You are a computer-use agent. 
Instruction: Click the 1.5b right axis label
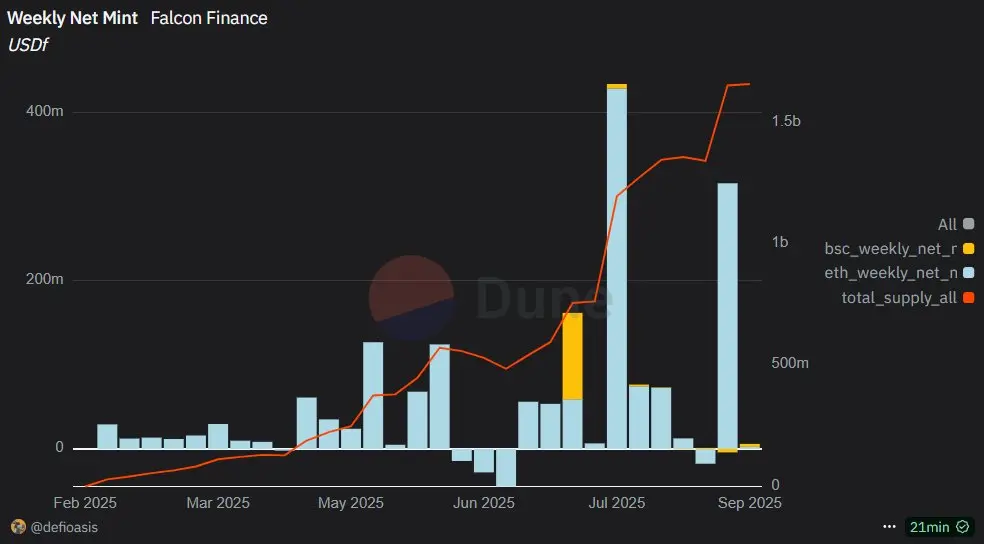coord(786,121)
